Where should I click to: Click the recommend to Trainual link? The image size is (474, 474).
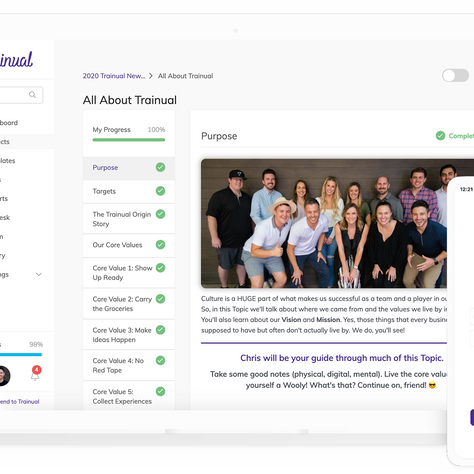pos(20,402)
